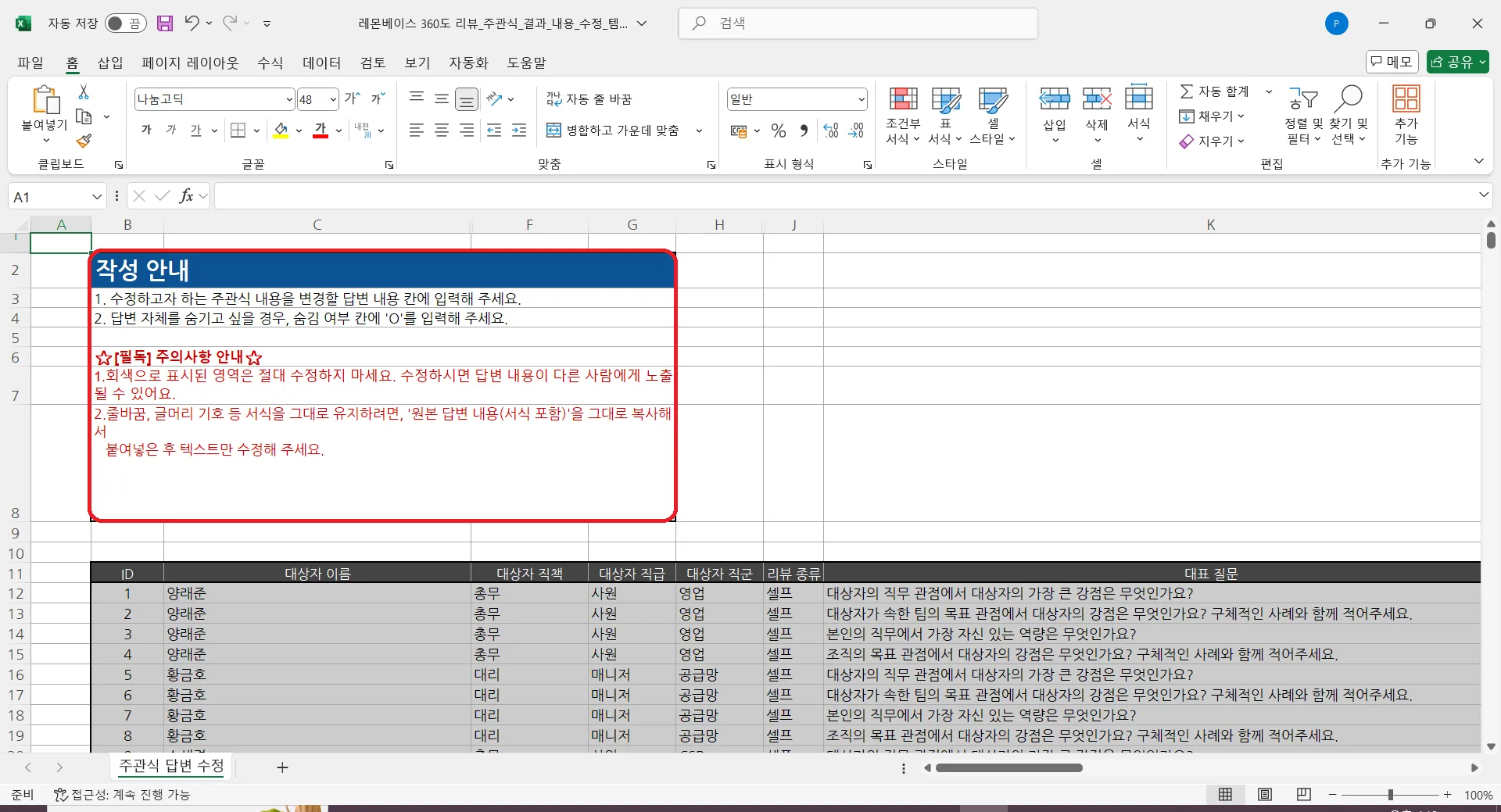Click the 메모 comments button

[1392, 62]
